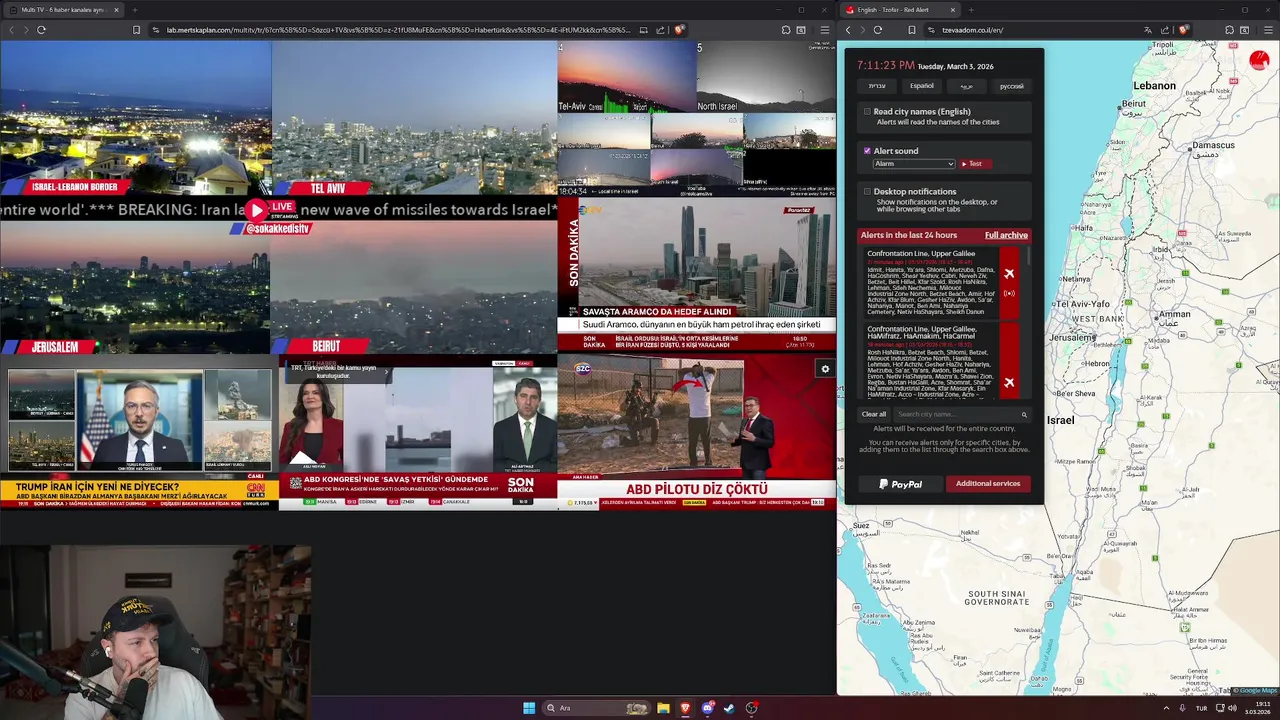Enable Desktop notifications checkbox
Viewport: 1280px width, 720px height.
[867, 191]
